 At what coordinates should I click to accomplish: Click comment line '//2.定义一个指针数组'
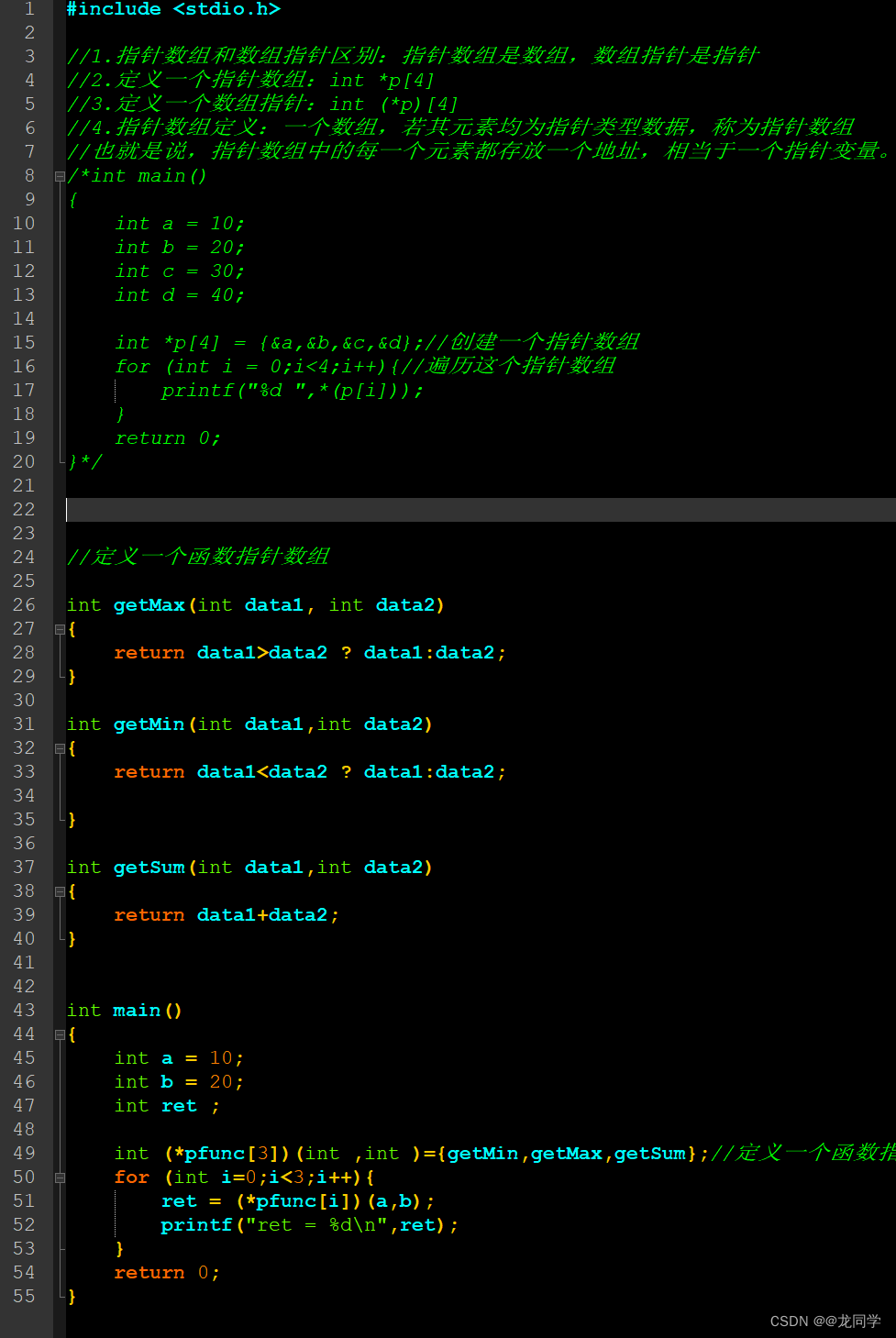[x=250, y=81]
